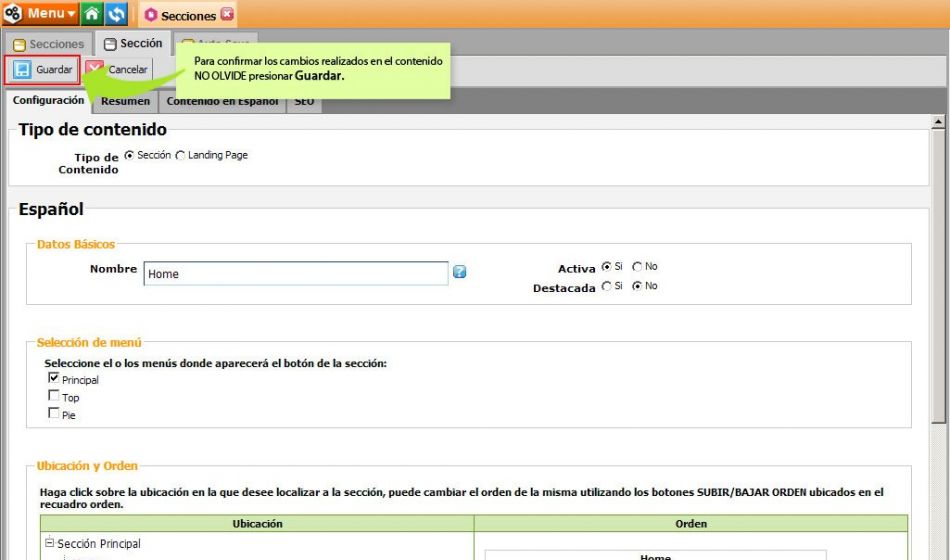950x560 pixels.
Task: Set Activa to No
Action: coord(637,267)
